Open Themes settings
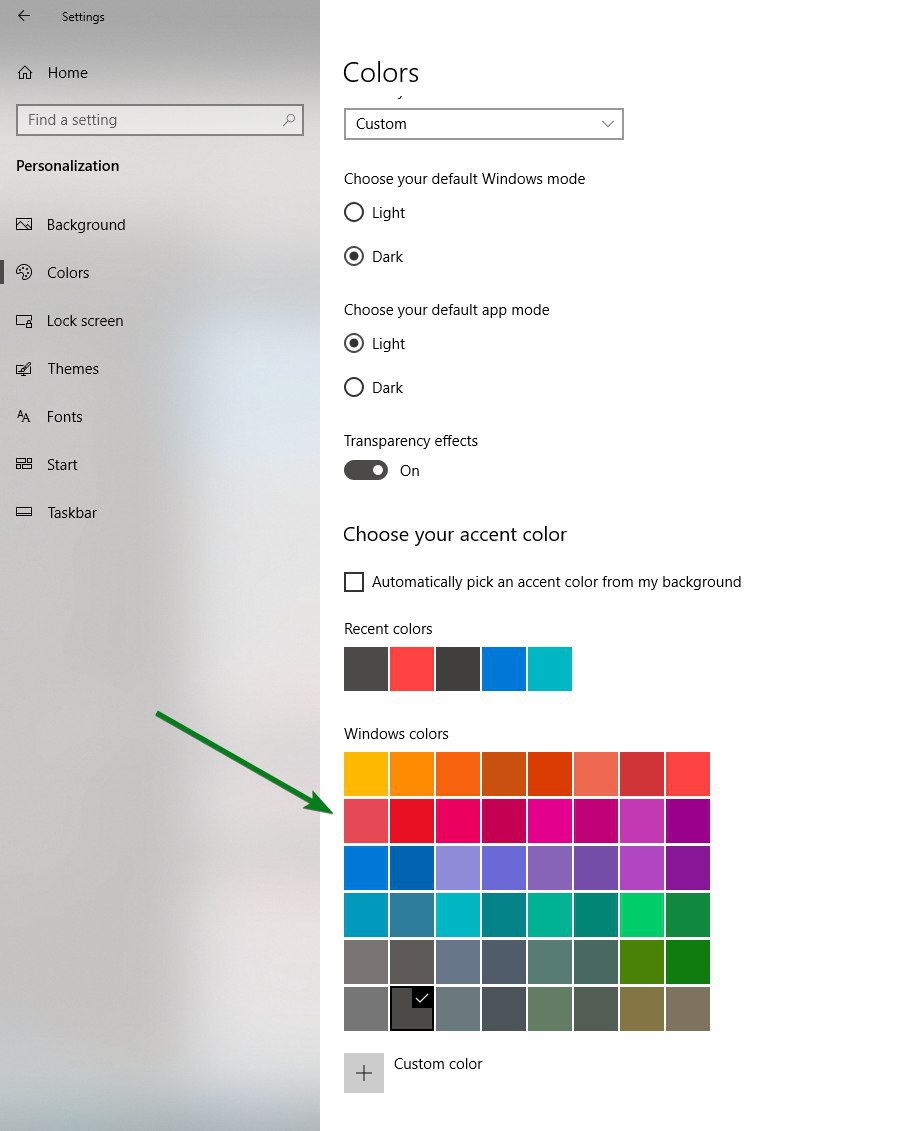Image resolution: width=909 pixels, height=1131 pixels. [73, 369]
